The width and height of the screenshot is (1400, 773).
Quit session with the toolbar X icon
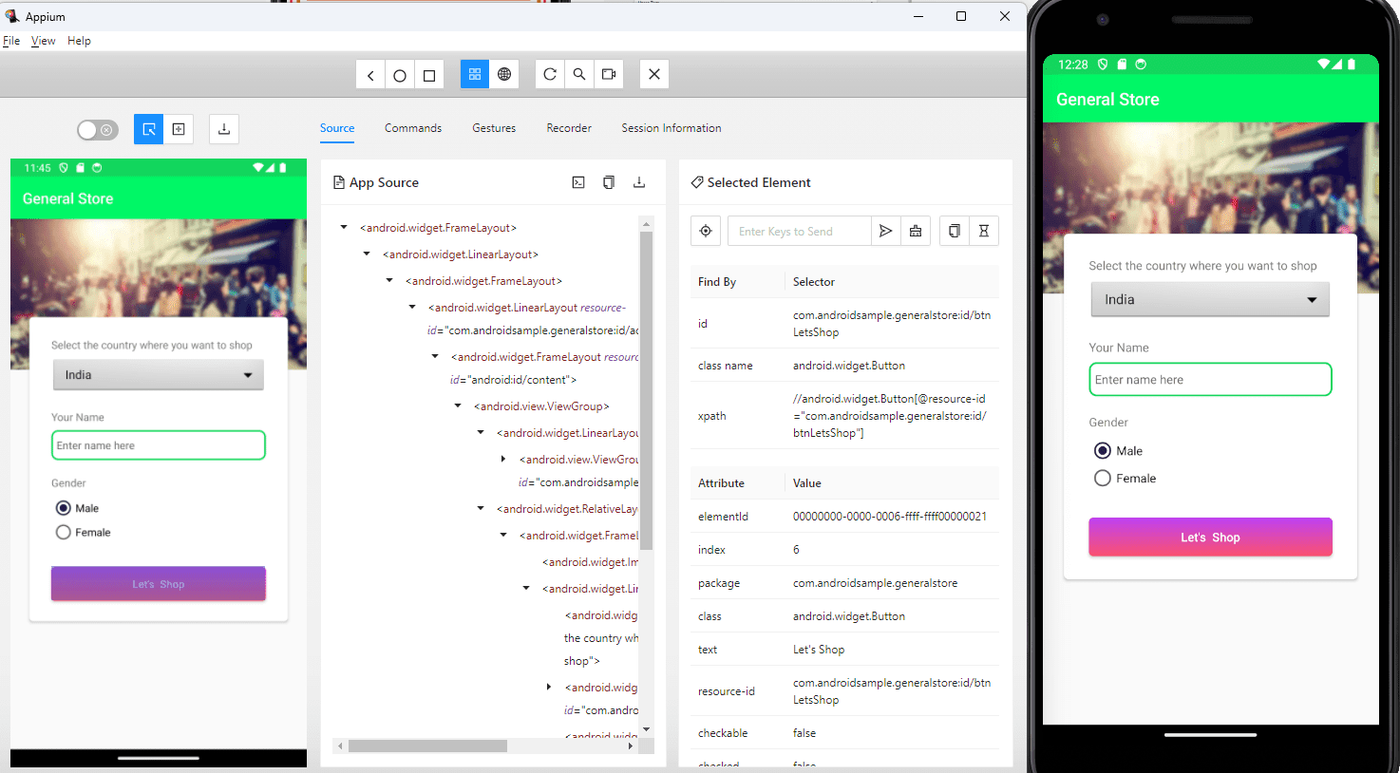(x=654, y=74)
